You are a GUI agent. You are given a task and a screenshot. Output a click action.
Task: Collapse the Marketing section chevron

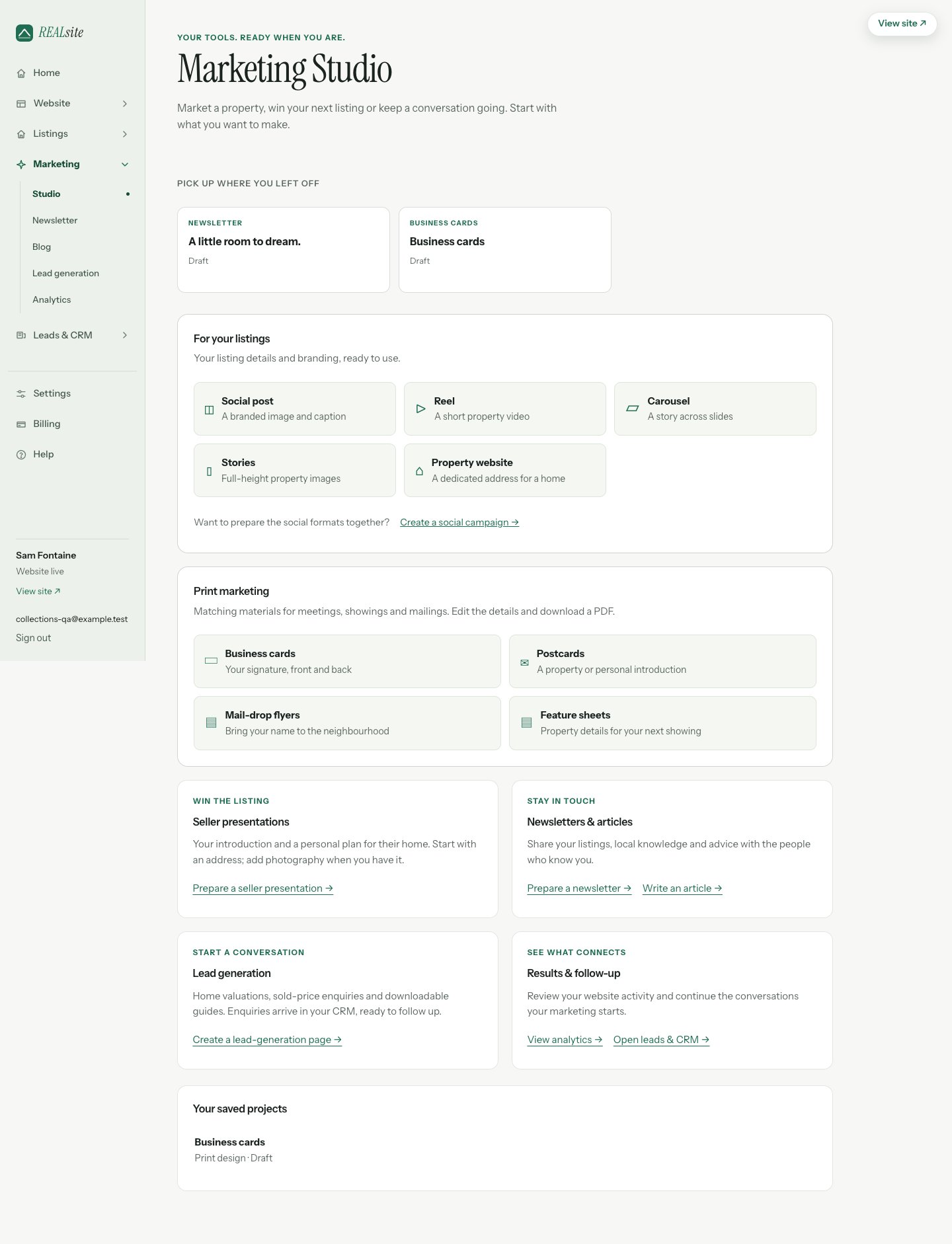click(x=125, y=165)
